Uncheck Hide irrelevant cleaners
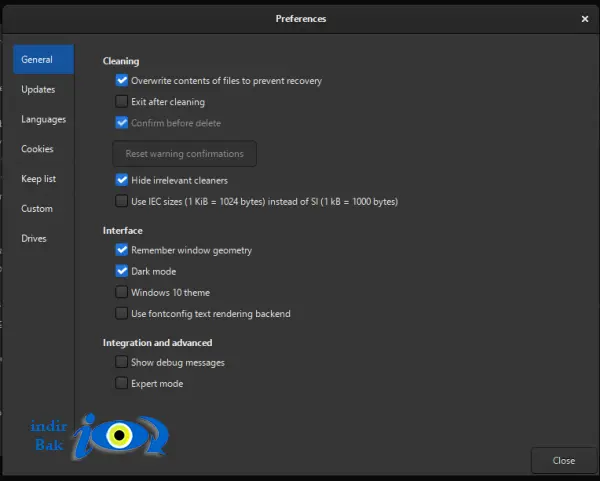Image resolution: width=600 pixels, height=481 pixels. tap(122, 180)
